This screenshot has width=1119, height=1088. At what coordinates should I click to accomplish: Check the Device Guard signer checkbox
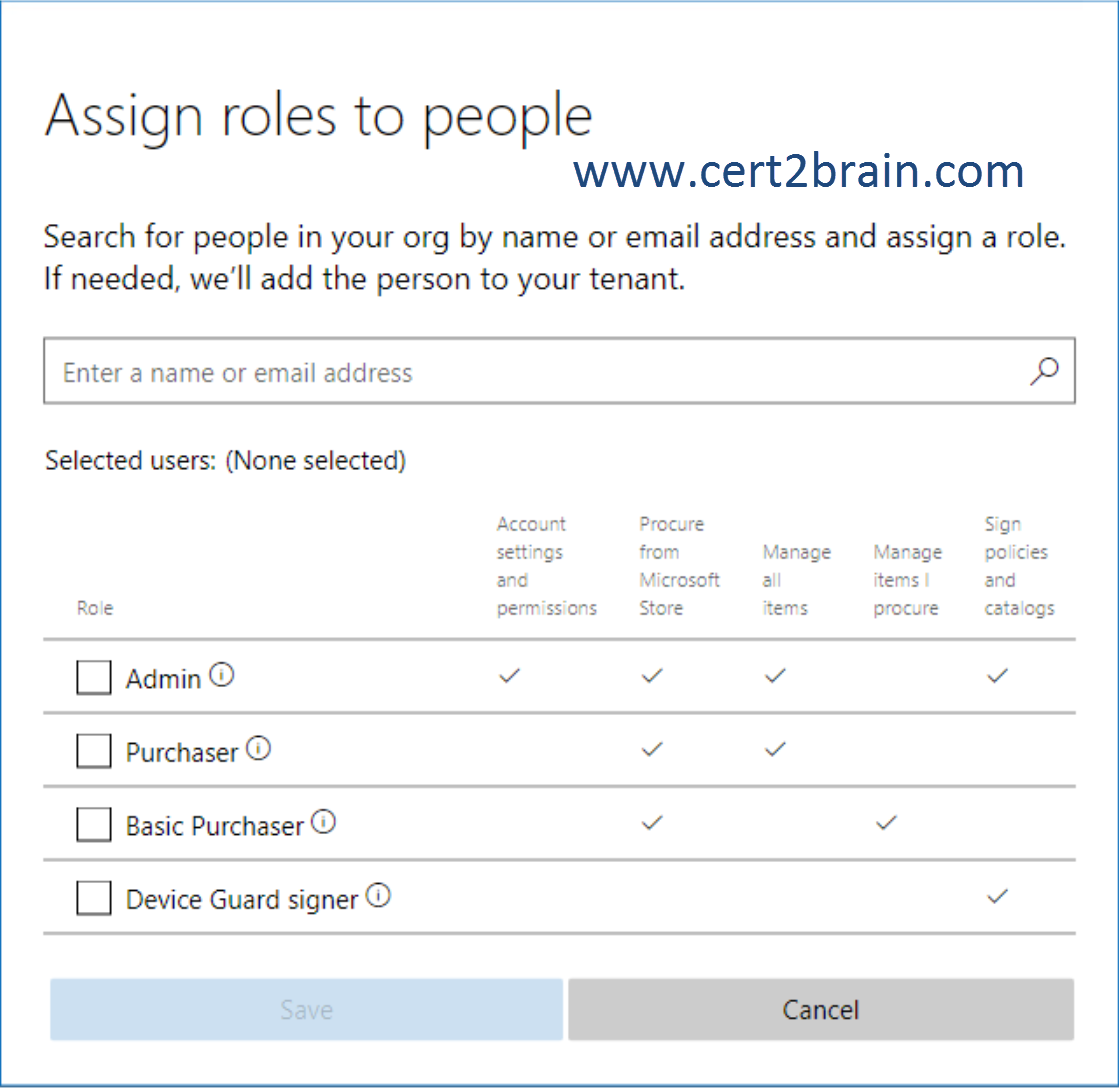pos(93,898)
